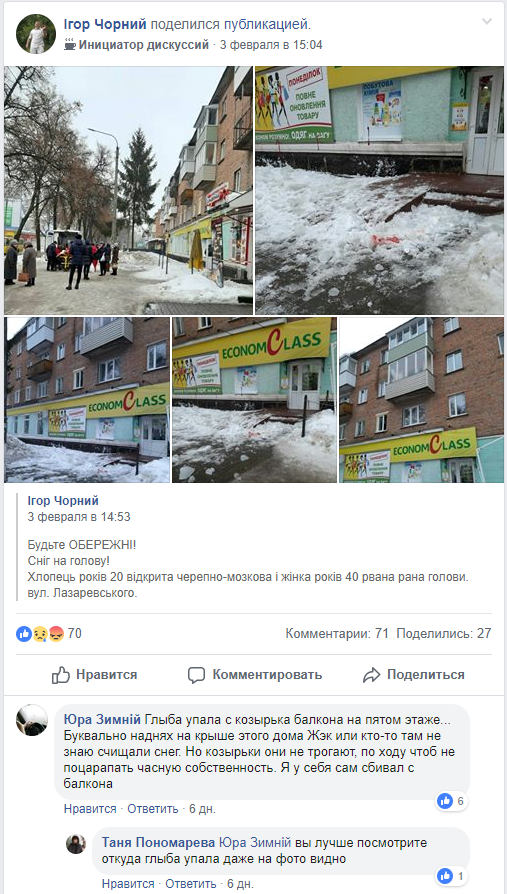Click the Поделиться share arrow button
Viewport: 507px width, 894px height.
coord(413,675)
